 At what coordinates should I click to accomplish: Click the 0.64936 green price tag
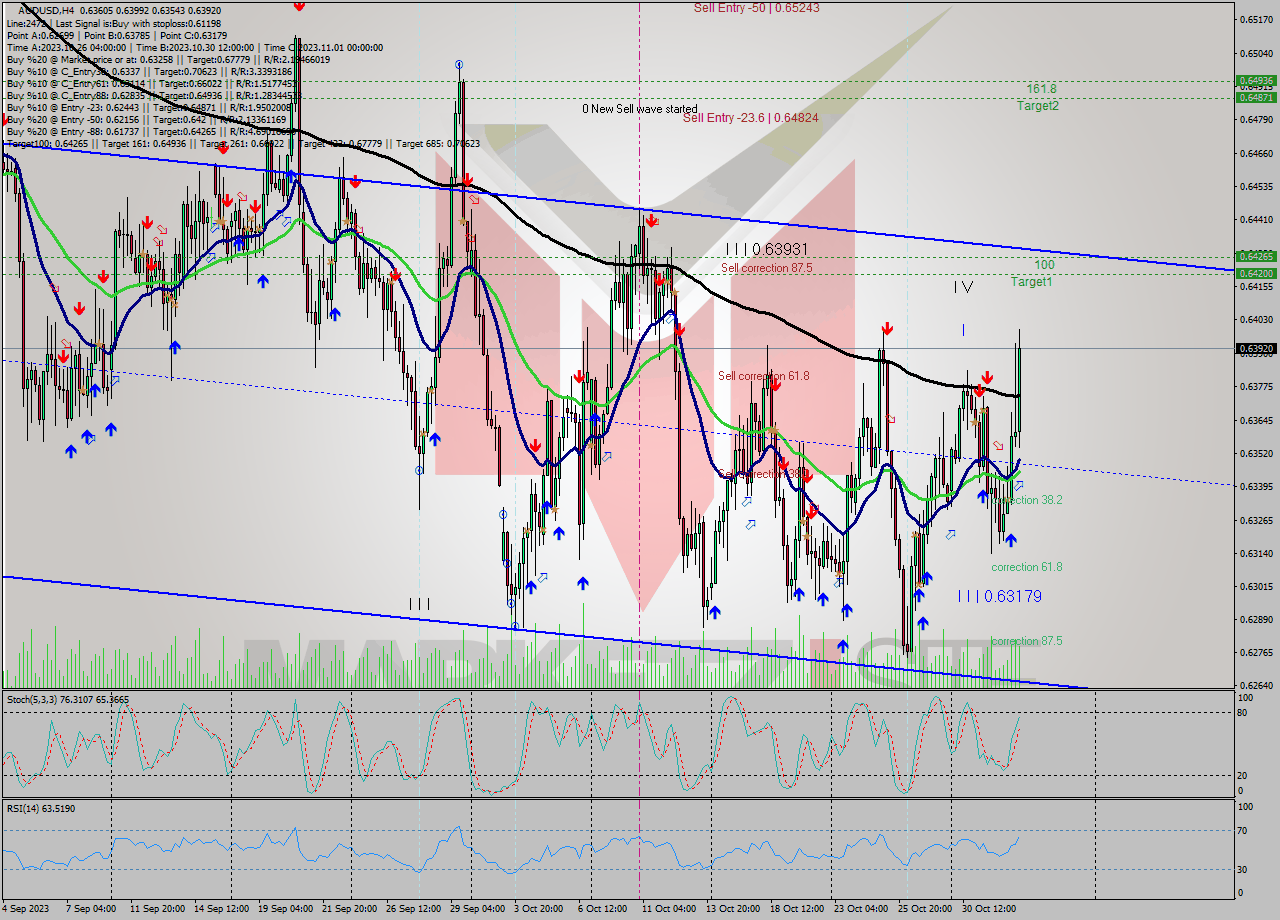pos(1256,81)
